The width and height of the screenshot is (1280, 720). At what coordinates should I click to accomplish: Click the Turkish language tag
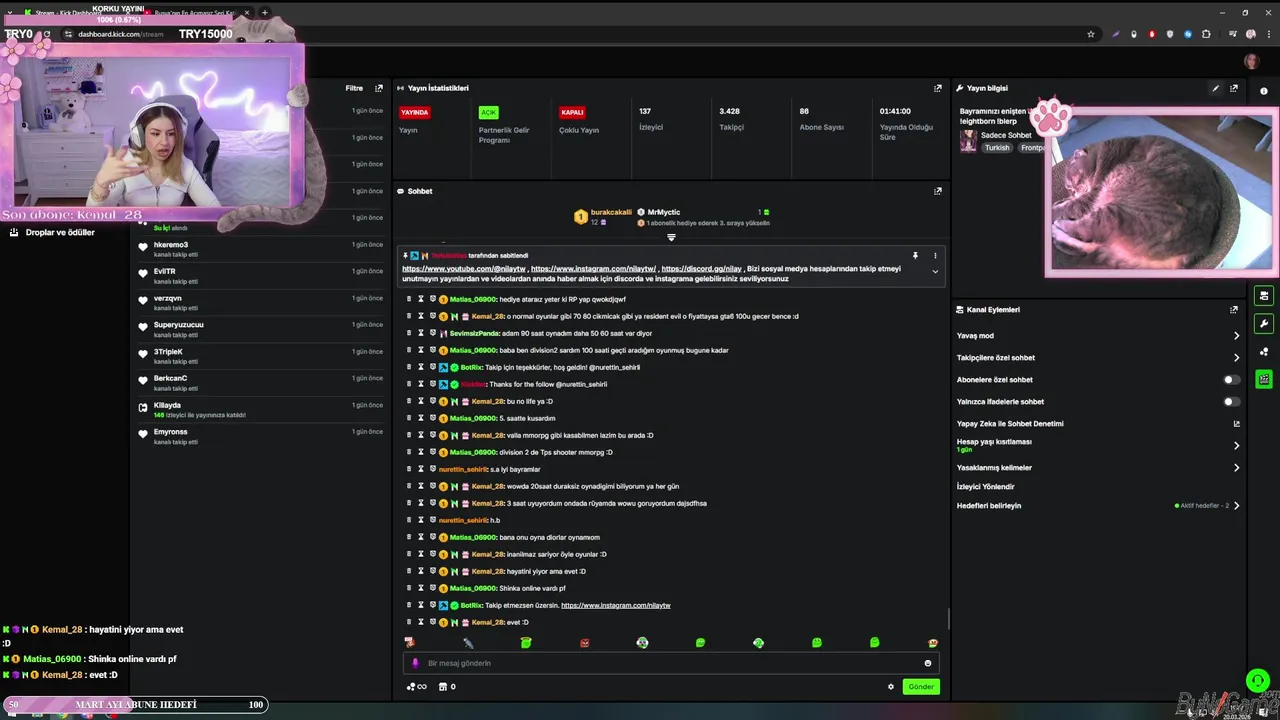coord(997,148)
